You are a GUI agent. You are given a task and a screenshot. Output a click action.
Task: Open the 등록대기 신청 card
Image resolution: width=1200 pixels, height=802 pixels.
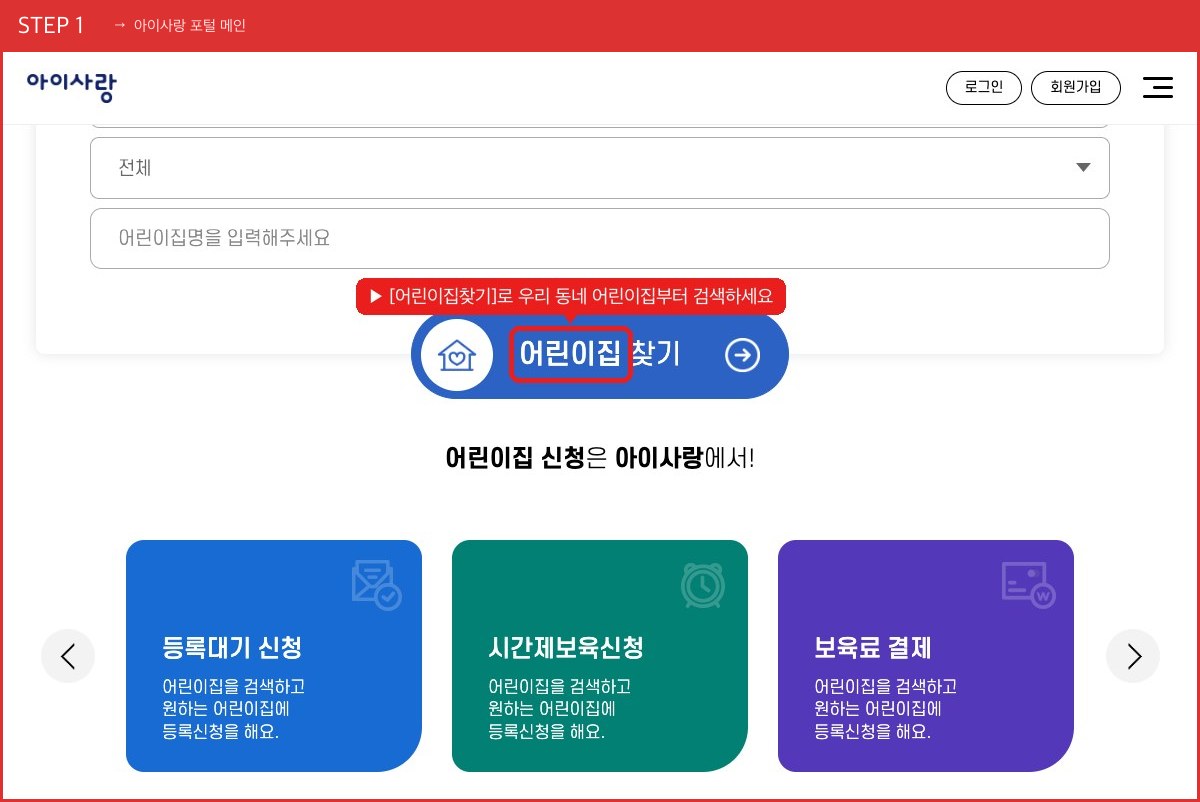274,656
